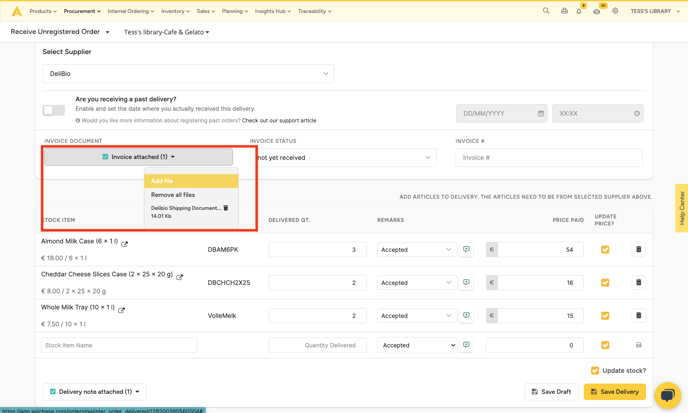Add comment to Cheddar Cheese row
The image size is (688, 413).
tap(466, 282)
